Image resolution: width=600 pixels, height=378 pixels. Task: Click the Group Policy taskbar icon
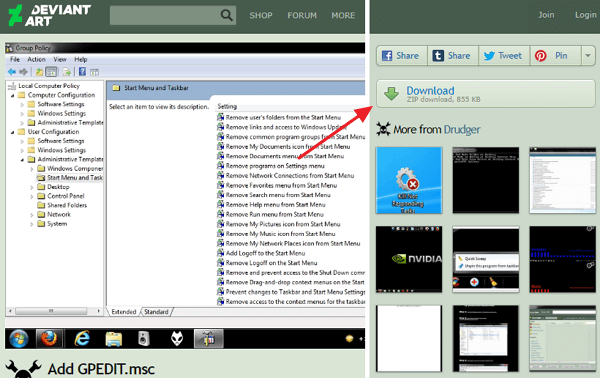(x=209, y=339)
